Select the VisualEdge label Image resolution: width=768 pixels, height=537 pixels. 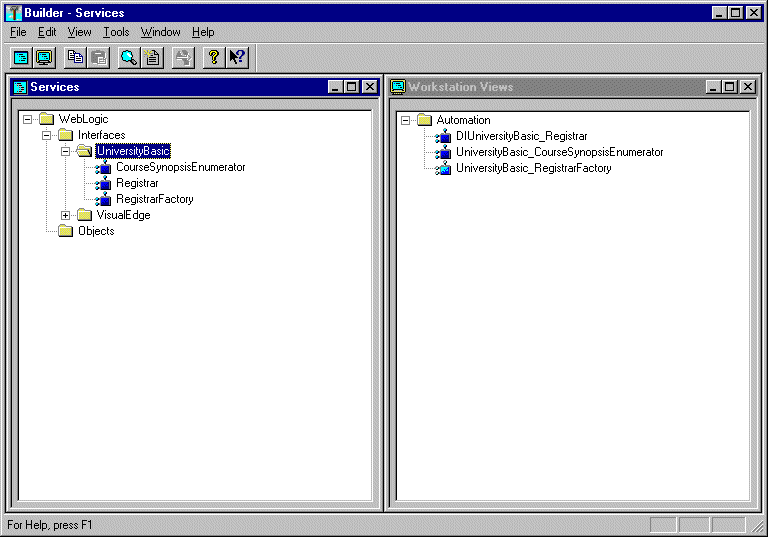point(123,215)
